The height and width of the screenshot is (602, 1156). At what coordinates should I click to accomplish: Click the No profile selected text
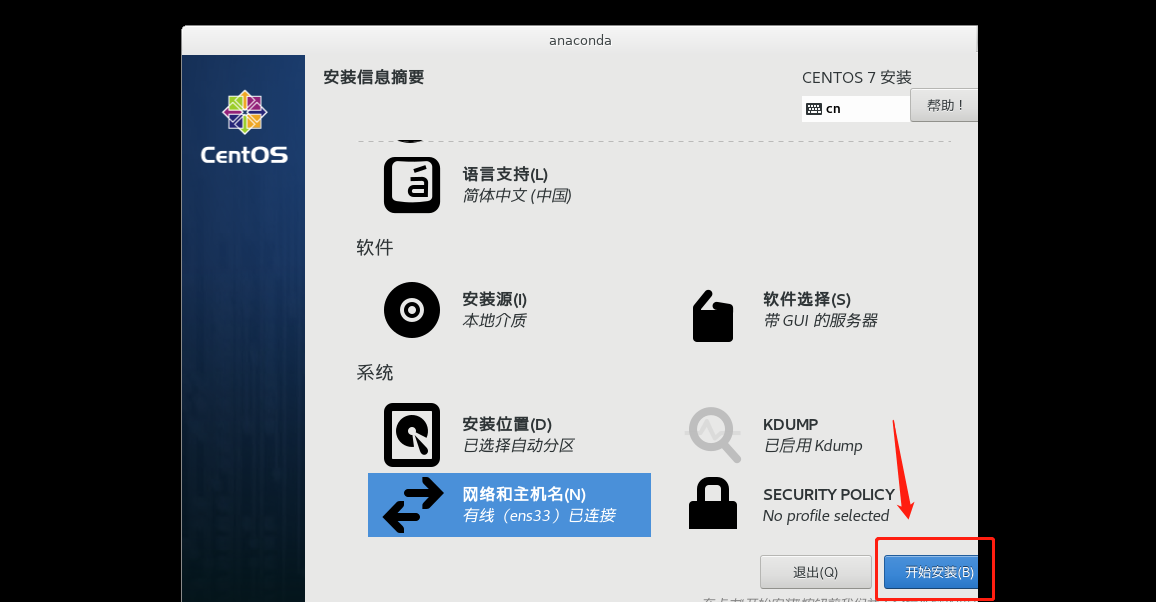click(826, 516)
